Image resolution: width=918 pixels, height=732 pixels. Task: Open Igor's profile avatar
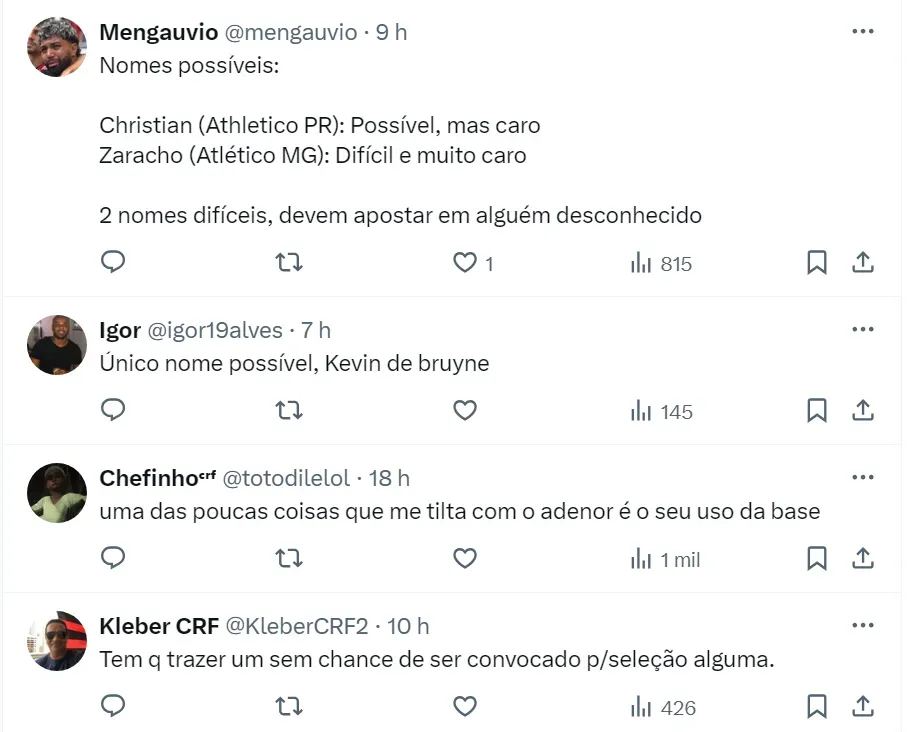(57, 346)
